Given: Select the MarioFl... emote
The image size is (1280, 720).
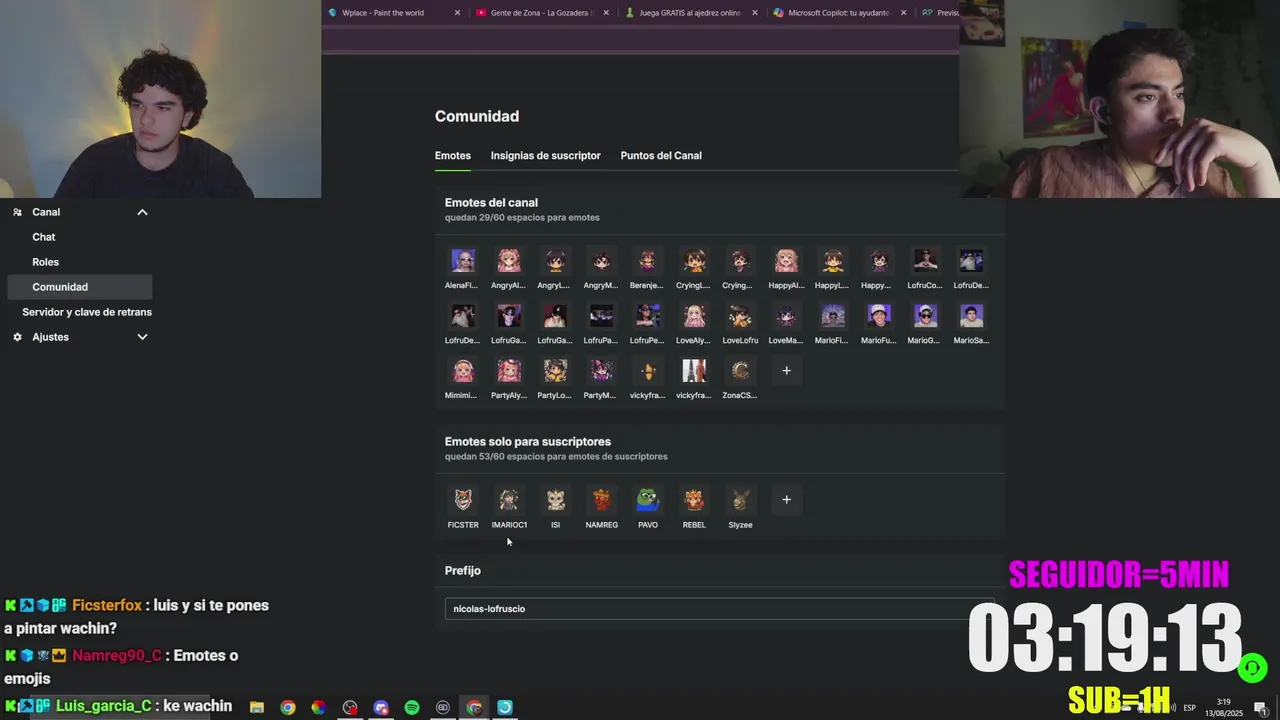Looking at the screenshot, I should pyautogui.click(x=832, y=316).
